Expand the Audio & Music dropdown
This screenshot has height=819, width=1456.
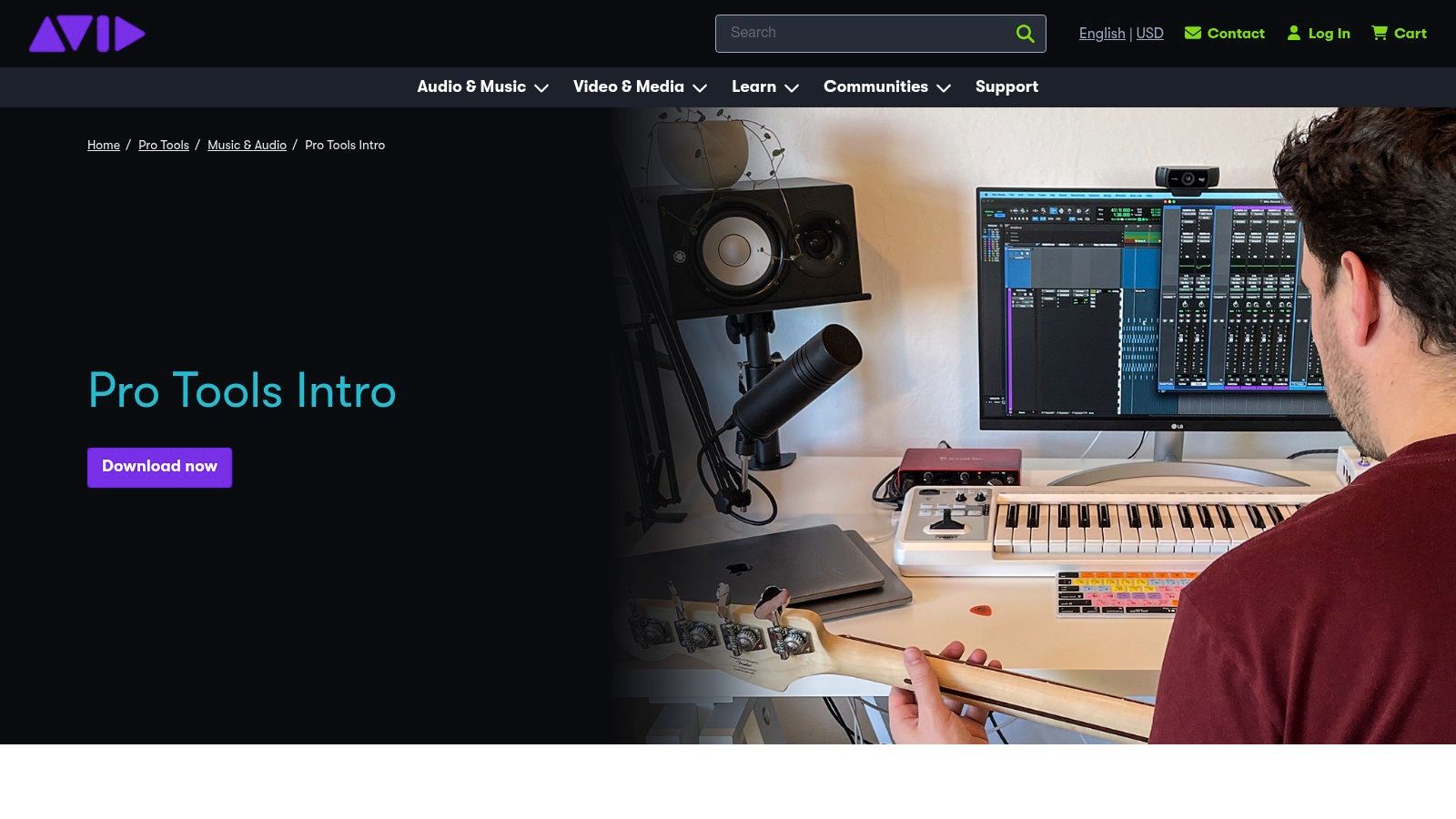[x=541, y=88]
